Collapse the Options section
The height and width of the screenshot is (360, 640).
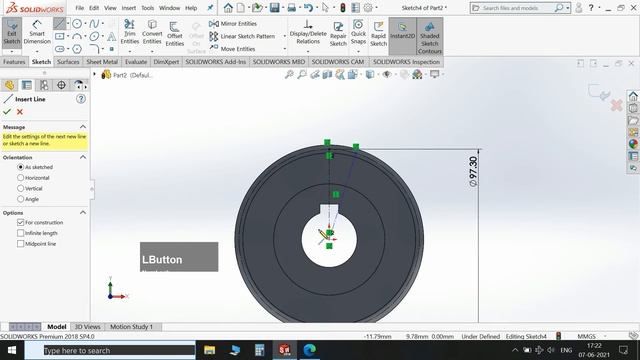[x=83, y=213]
